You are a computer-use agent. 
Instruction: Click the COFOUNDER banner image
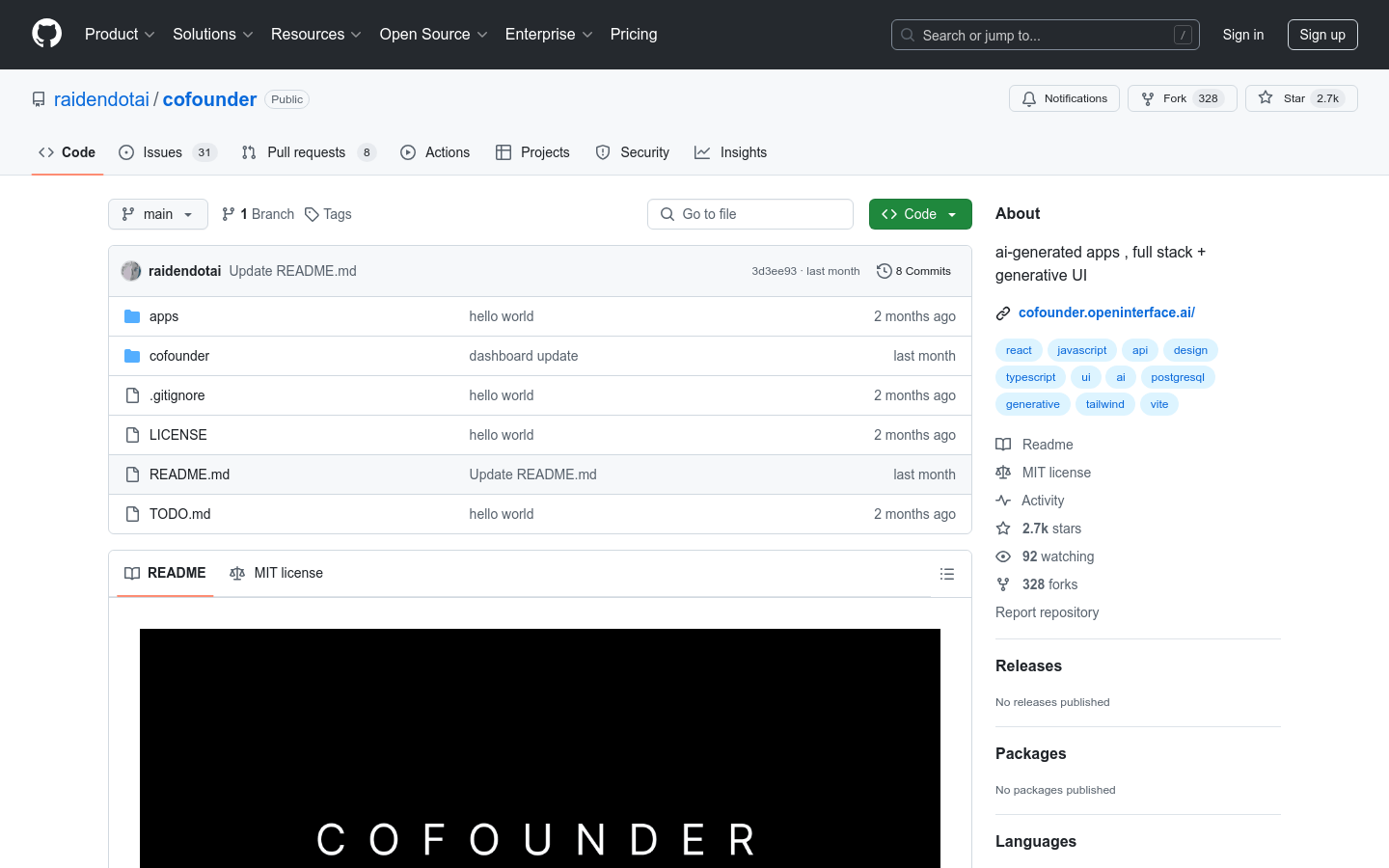[540, 748]
